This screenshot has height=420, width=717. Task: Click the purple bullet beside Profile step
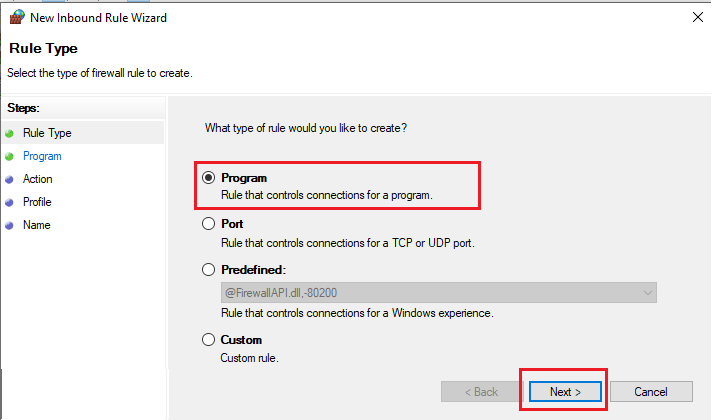(x=9, y=202)
